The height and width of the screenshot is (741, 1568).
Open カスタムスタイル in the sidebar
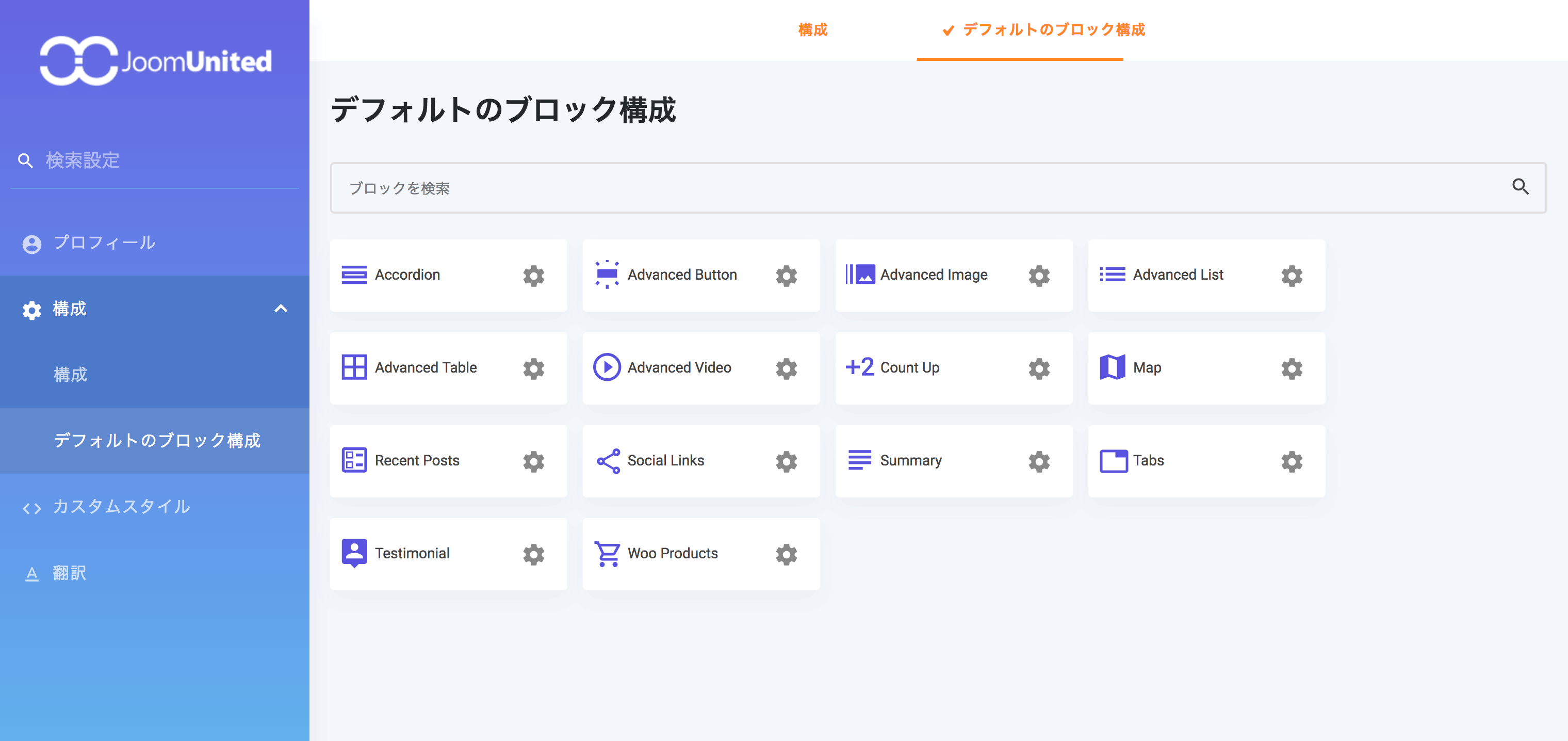coord(155,507)
